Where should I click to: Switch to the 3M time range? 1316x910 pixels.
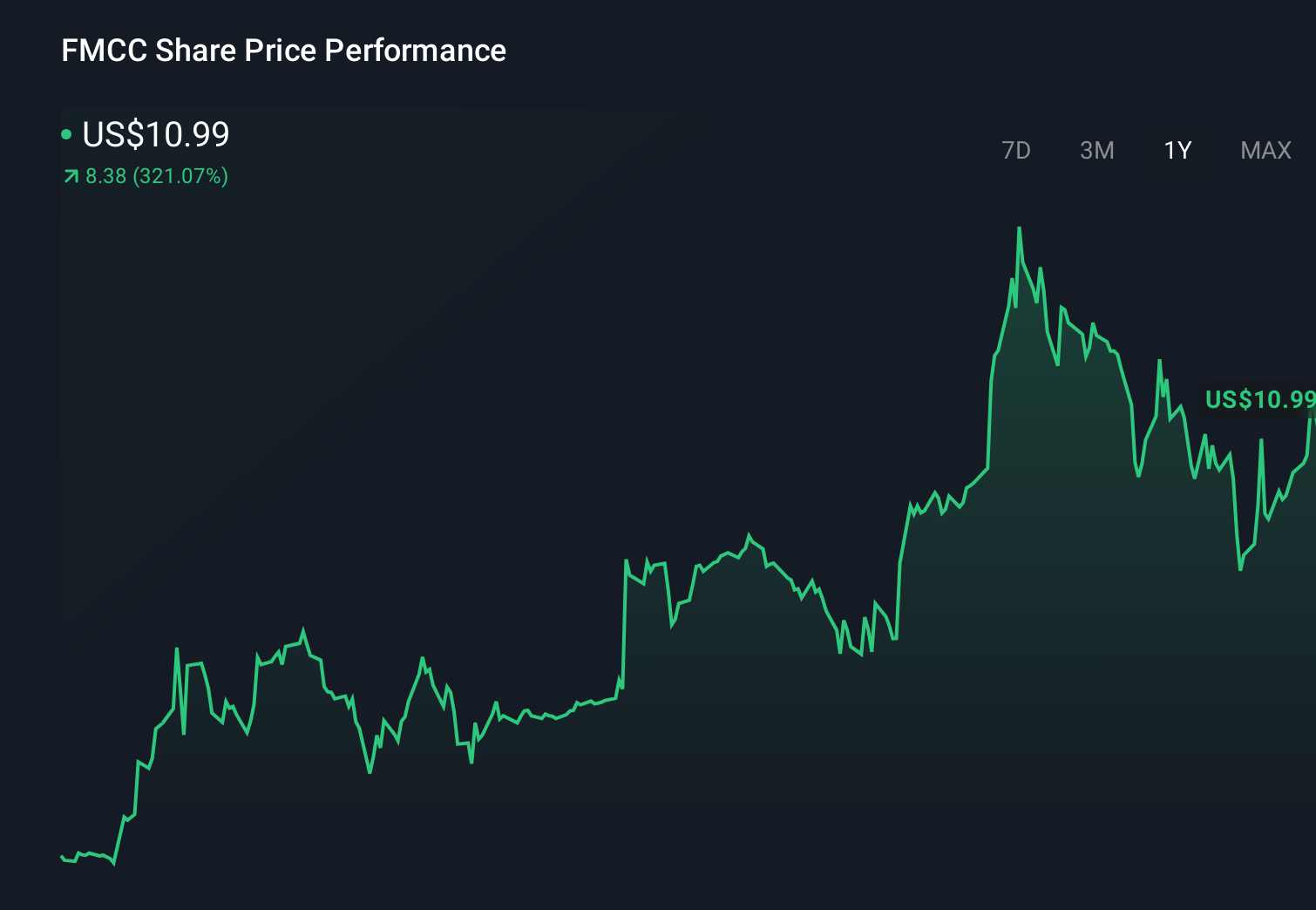point(1097,150)
